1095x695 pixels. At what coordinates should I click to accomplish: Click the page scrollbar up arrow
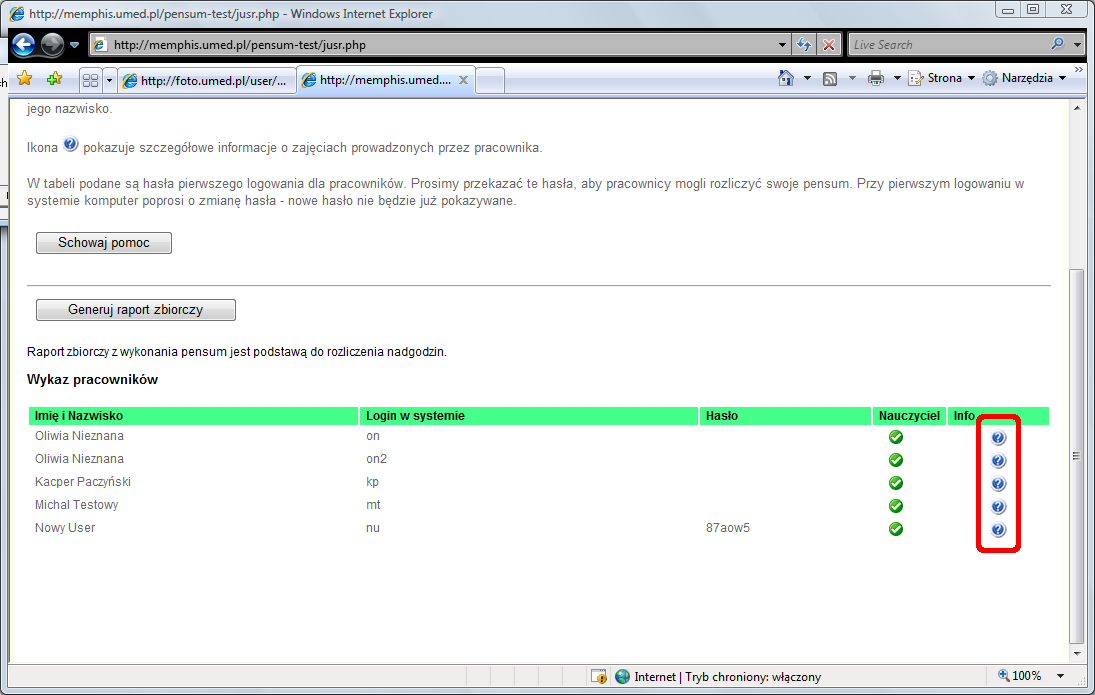[1077, 108]
